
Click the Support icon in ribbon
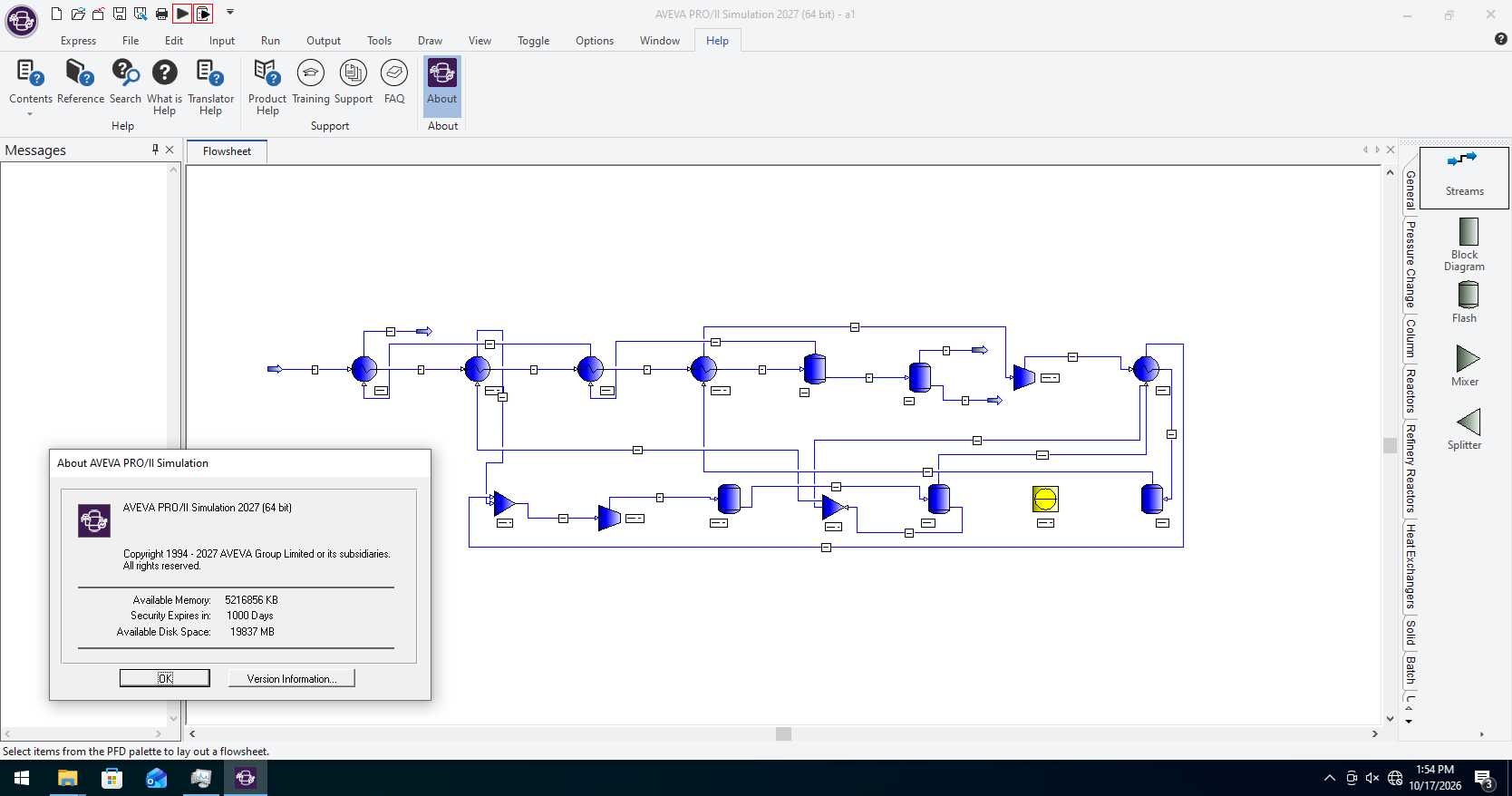pyautogui.click(x=353, y=73)
